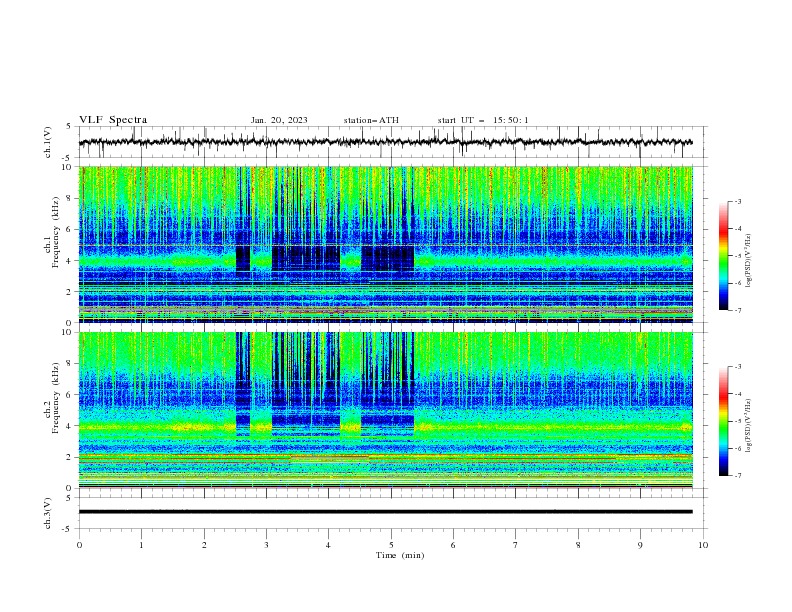Click time axis tick label "6"
Screen dimensions: 792x612
pyautogui.click(x=453, y=545)
